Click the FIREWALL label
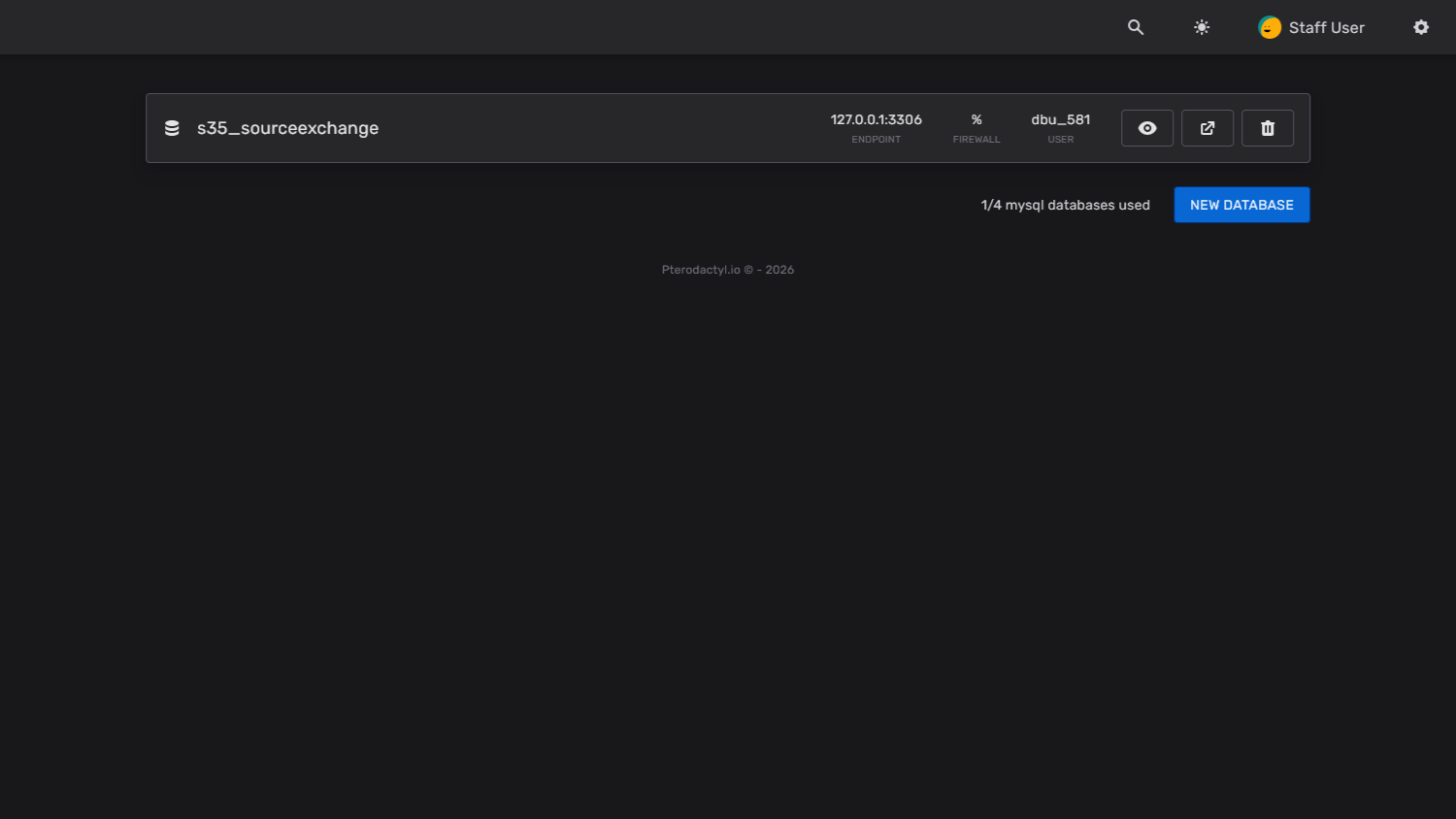This screenshot has height=819, width=1456. click(976, 140)
